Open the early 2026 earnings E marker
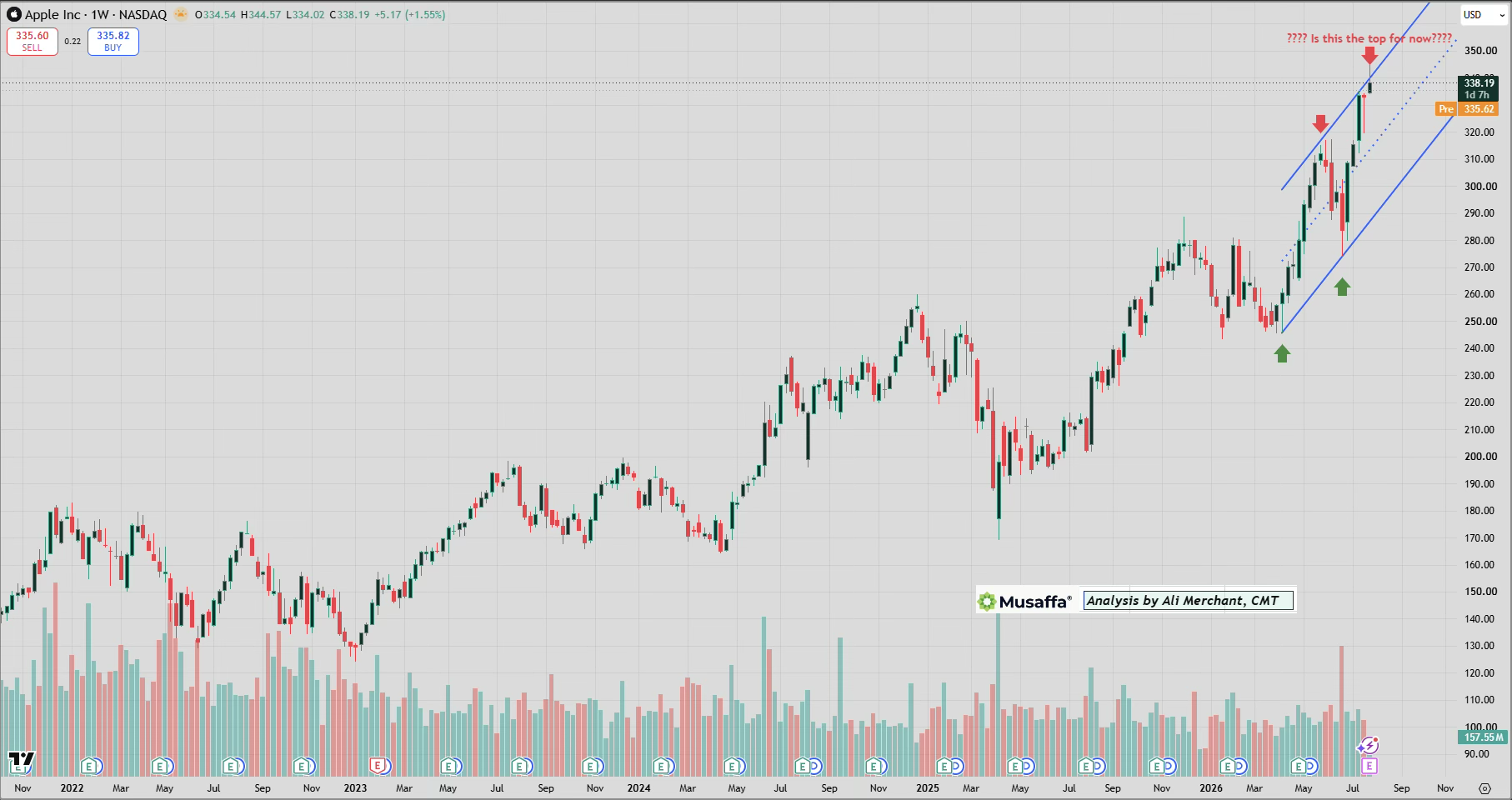 click(x=1227, y=766)
